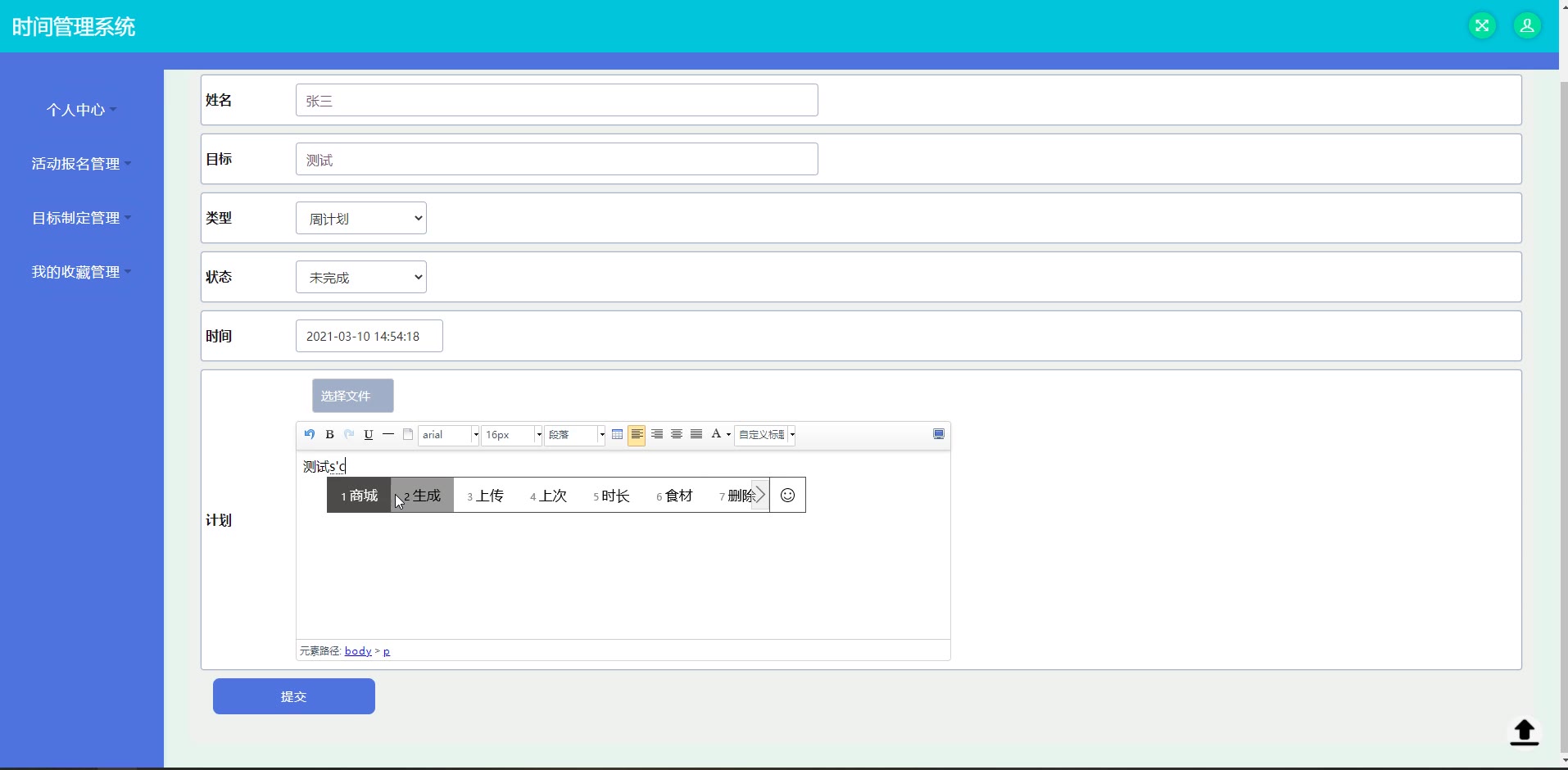The height and width of the screenshot is (770, 1568).
Task: Expand the 目标制定管理 sidebar menu
Action: (x=81, y=218)
